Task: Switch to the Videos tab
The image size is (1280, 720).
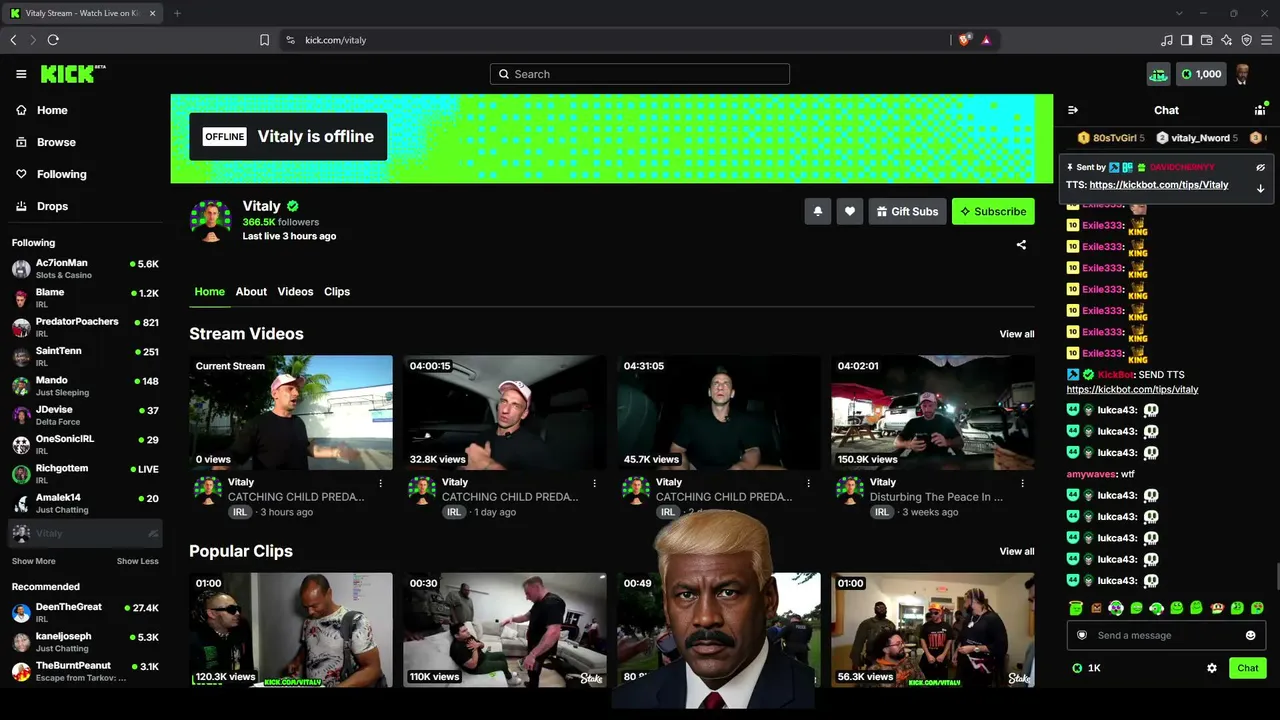Action: [295, 292]
